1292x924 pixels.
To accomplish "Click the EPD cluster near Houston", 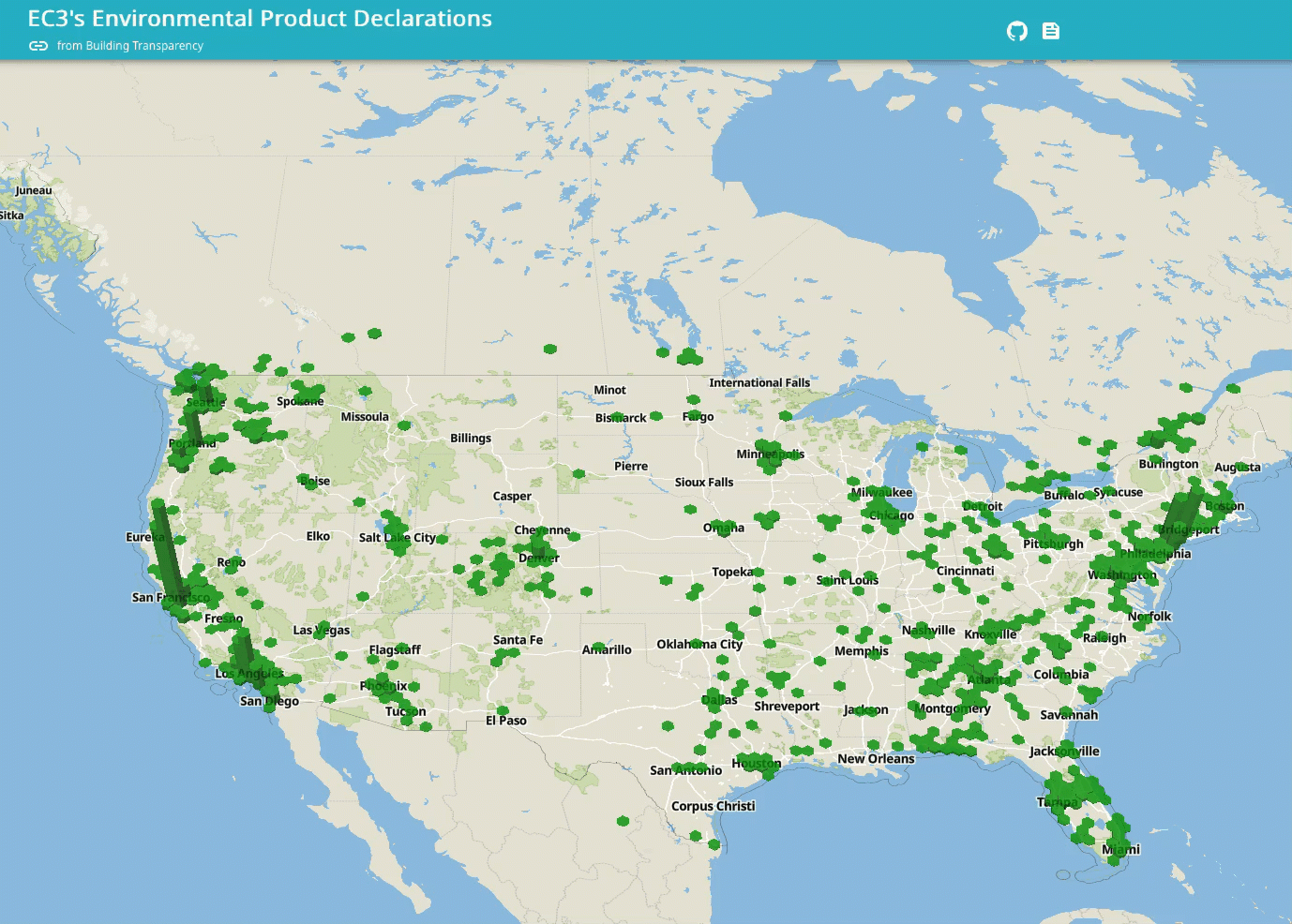I will [755, 761].
